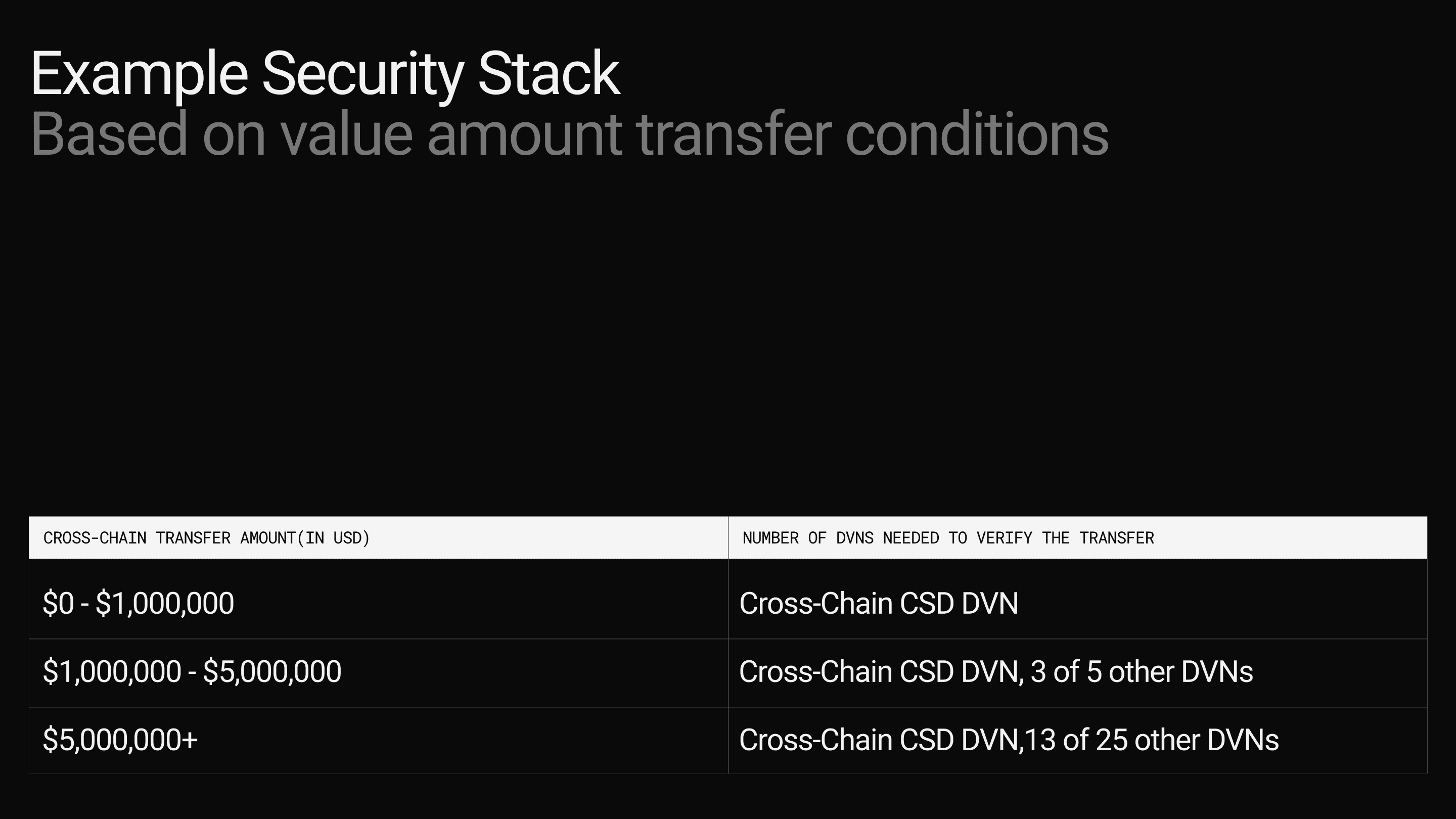Click the word "Security" in the slide title

coord(362,75)
